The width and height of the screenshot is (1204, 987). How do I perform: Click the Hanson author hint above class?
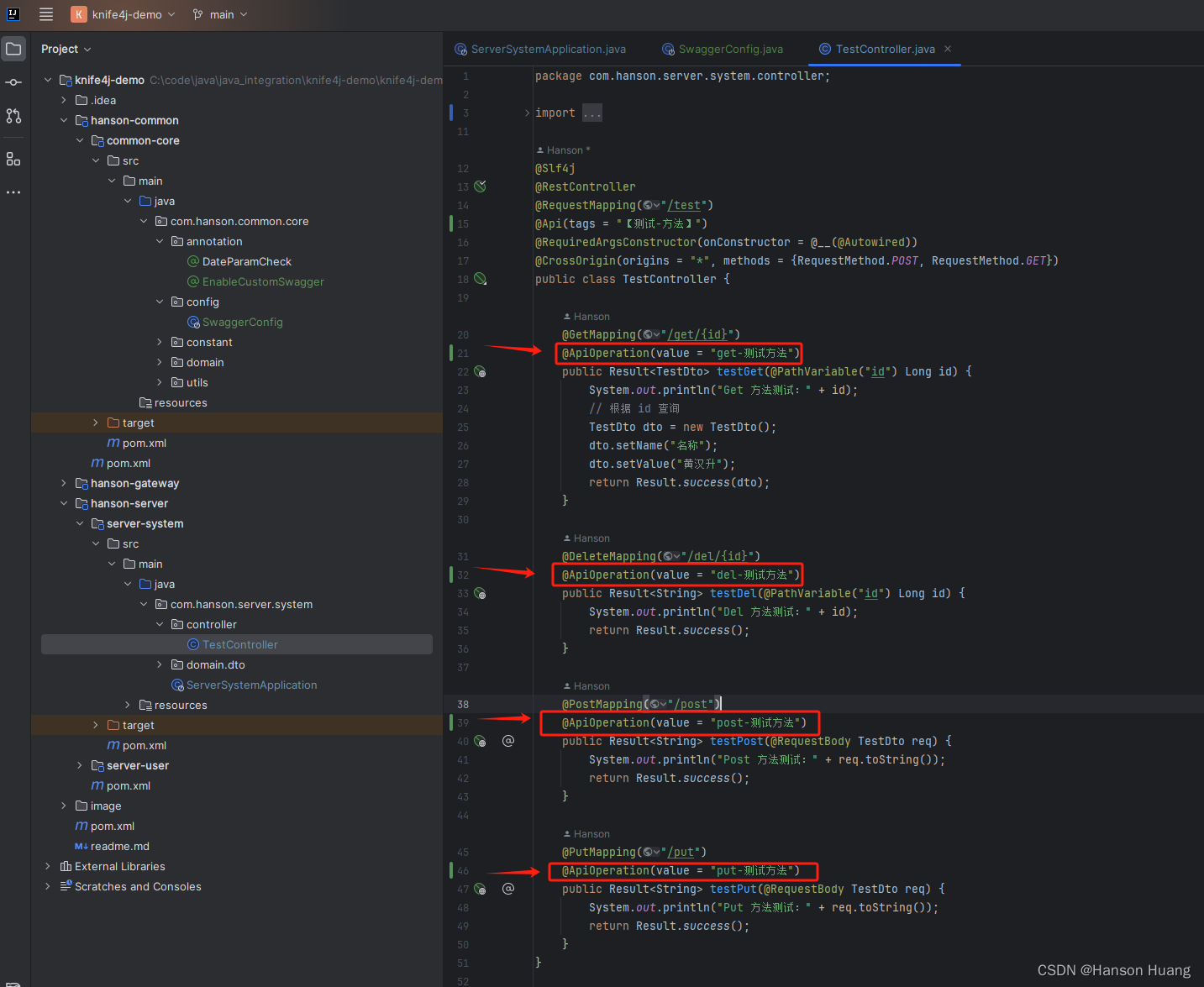click(x=564, y=150)
